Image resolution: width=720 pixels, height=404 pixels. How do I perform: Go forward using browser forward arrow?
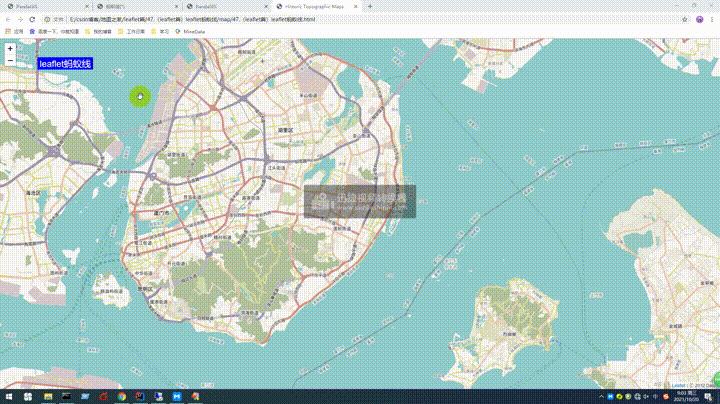20,19
